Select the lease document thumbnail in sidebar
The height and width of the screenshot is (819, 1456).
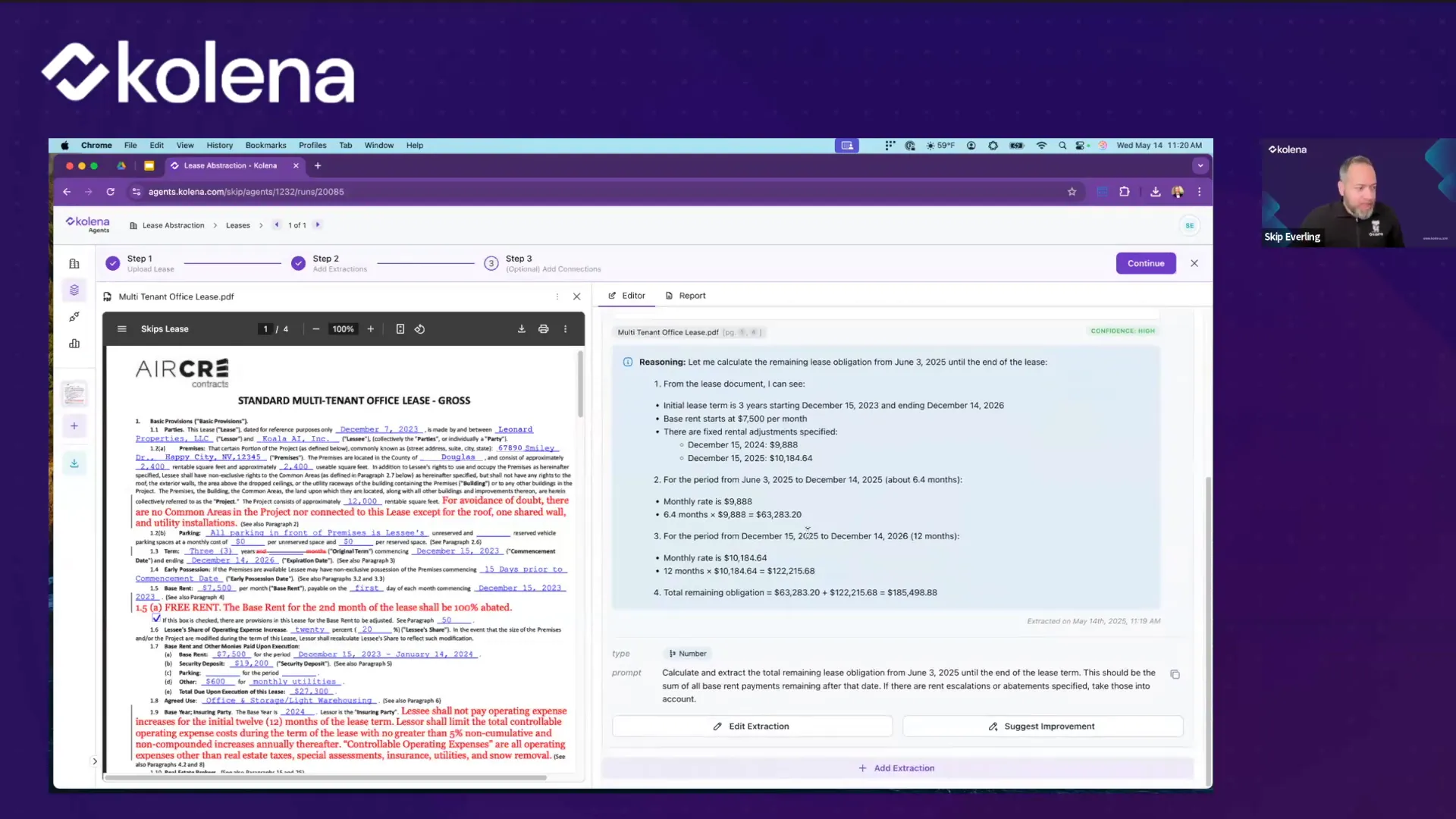[x=74, y=394]
